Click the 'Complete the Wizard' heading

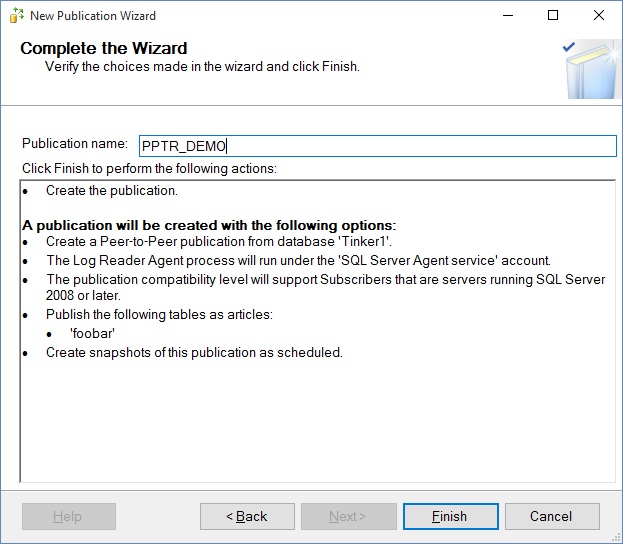(x=104, y=48)
